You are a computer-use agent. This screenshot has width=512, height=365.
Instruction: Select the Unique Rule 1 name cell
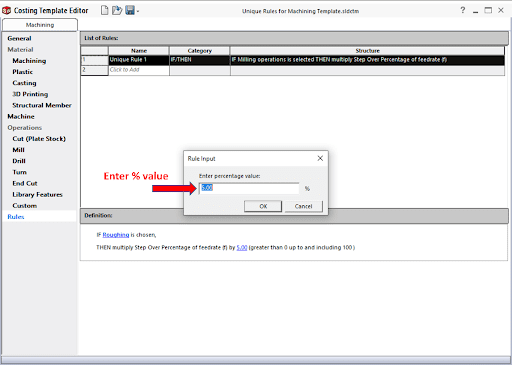139,60
